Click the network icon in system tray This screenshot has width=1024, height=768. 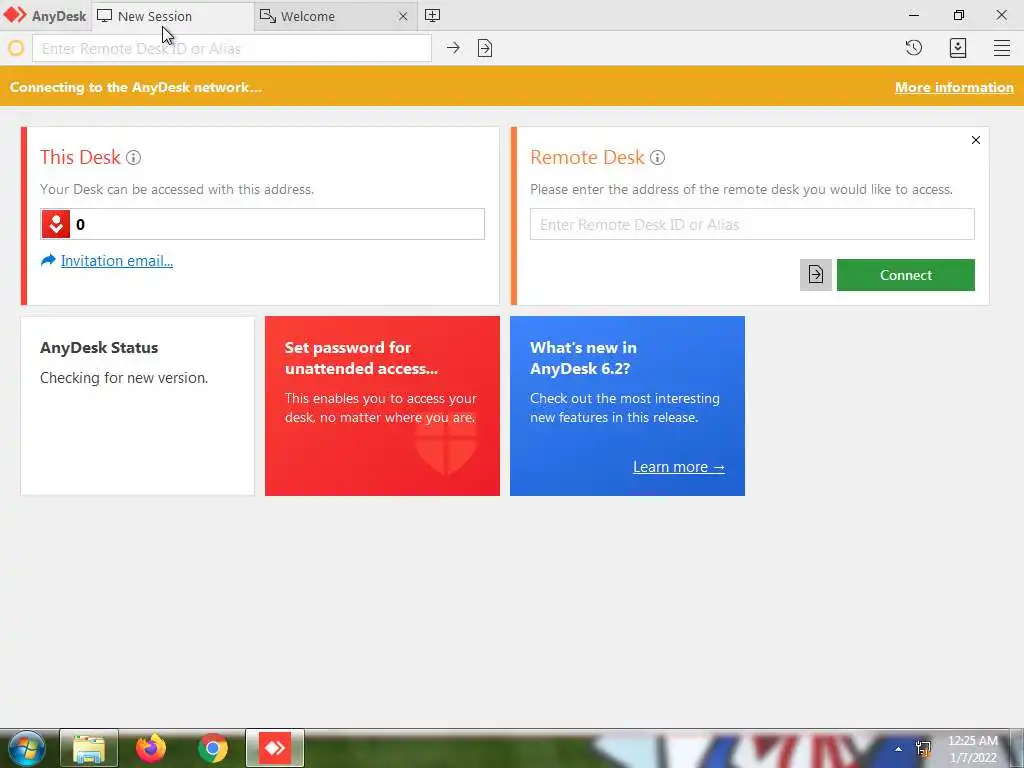tap(923, 749)
